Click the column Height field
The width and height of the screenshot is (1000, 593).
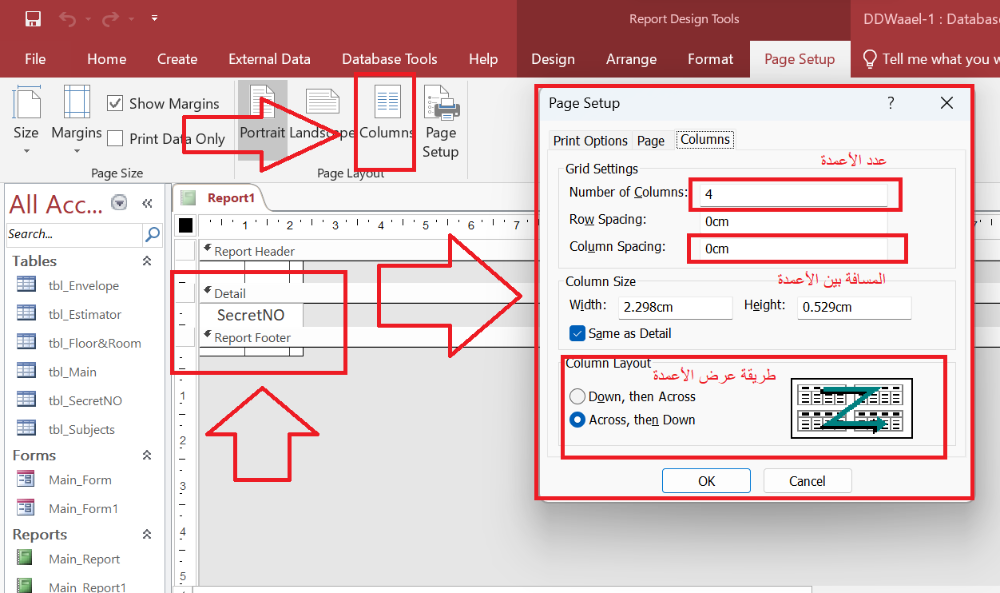click(x=853, y=307)
